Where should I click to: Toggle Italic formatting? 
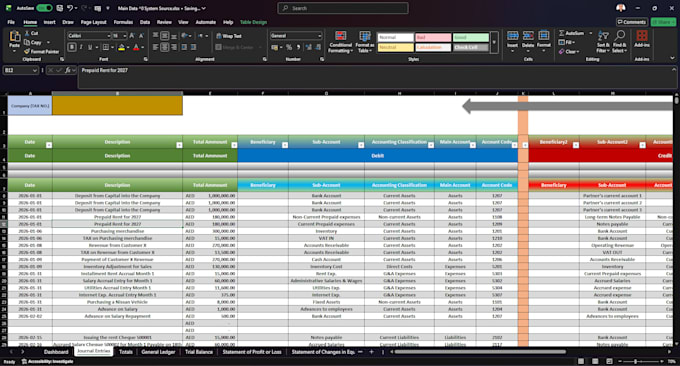tap(81, 47)
